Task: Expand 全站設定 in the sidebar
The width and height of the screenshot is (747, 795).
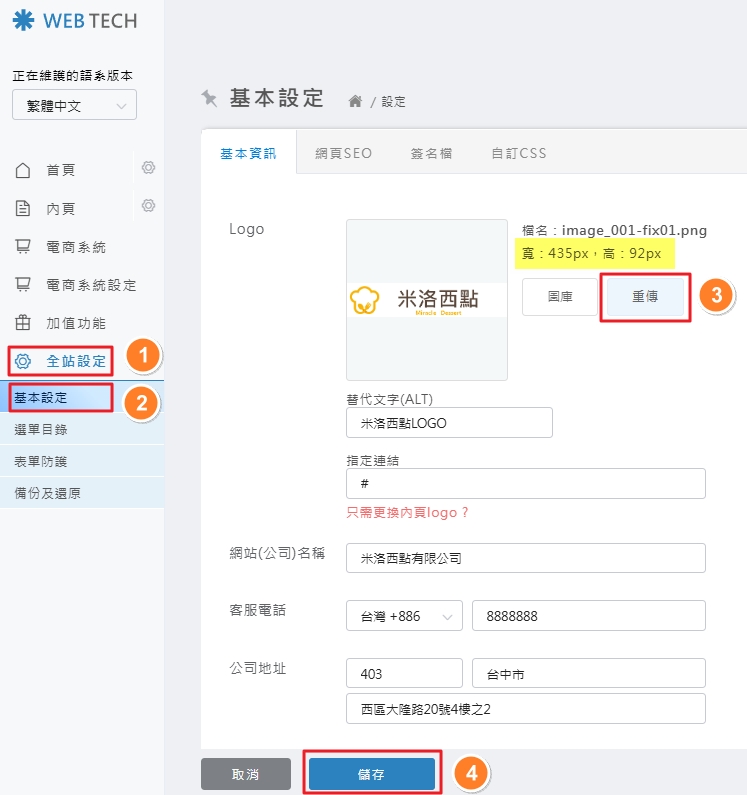Action: coord(76,361)
